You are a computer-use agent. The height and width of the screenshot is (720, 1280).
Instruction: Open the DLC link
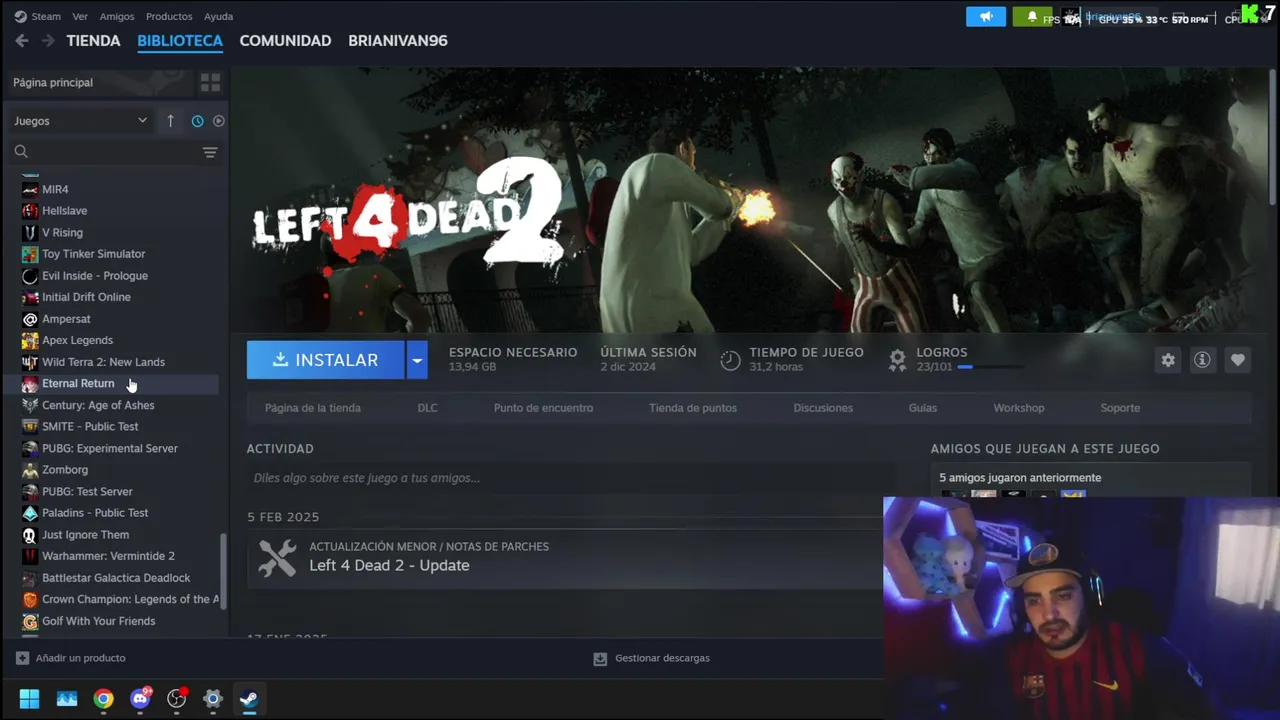pos(427,408)
